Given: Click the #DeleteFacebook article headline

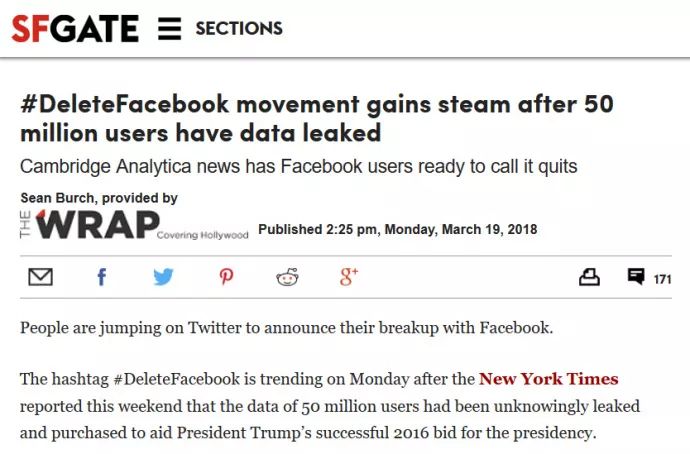Looking at the screenshot, I should (317, 118).
